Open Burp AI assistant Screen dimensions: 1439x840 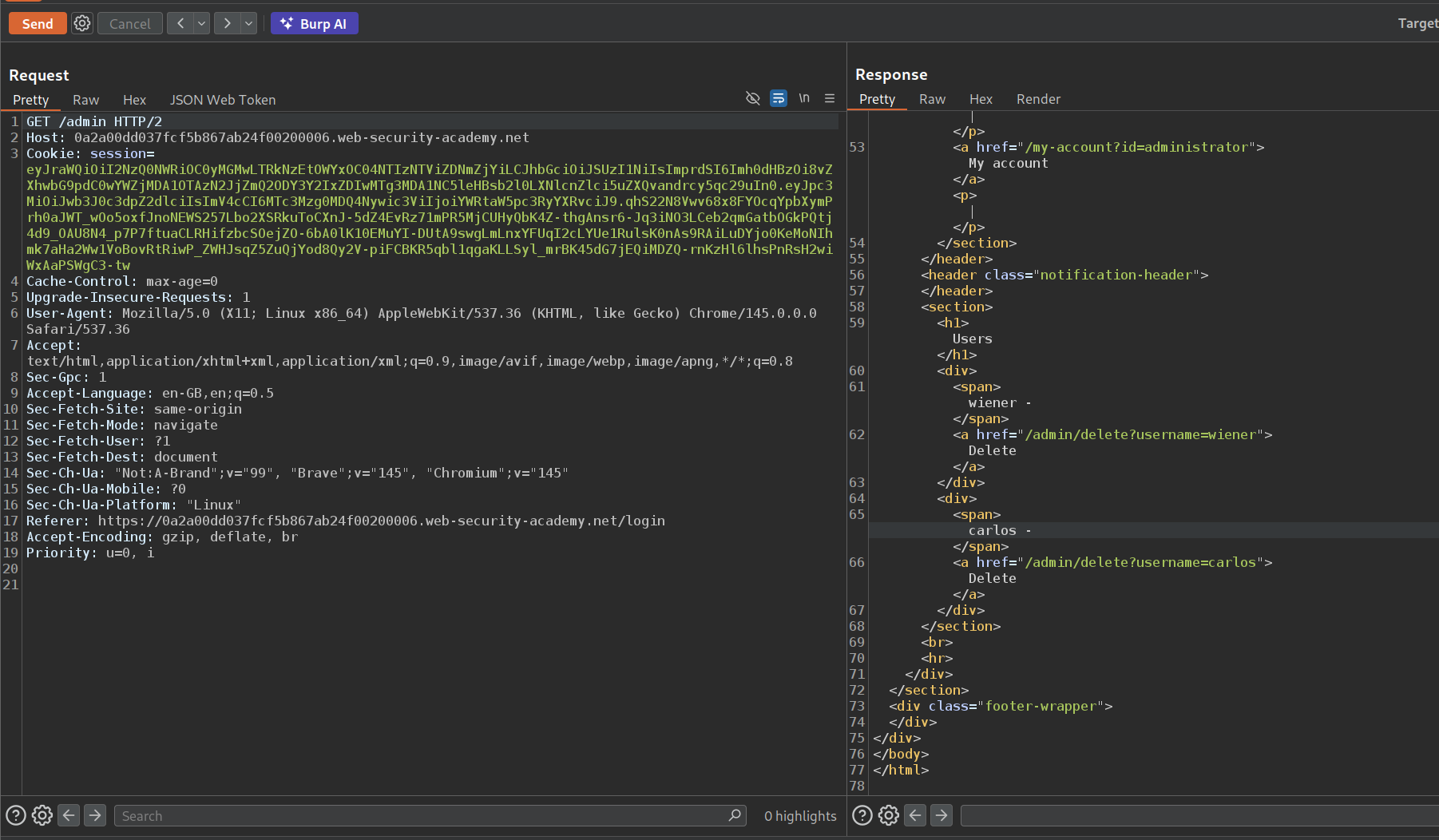[314, 24]
